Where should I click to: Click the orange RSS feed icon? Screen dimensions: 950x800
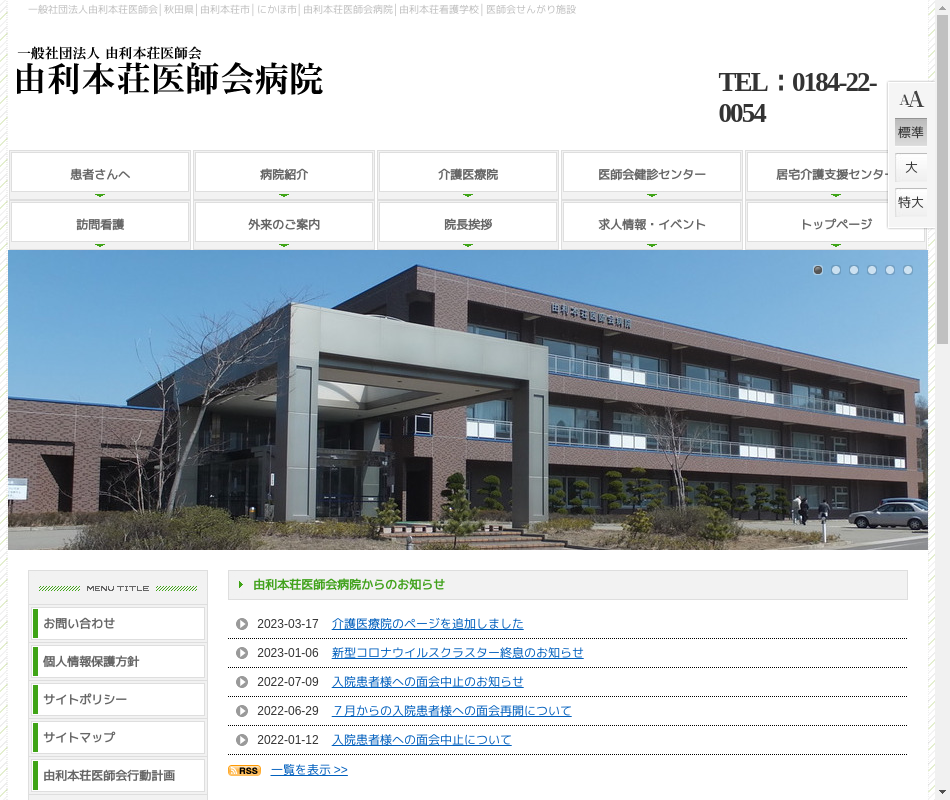click(x=244, y=770)
